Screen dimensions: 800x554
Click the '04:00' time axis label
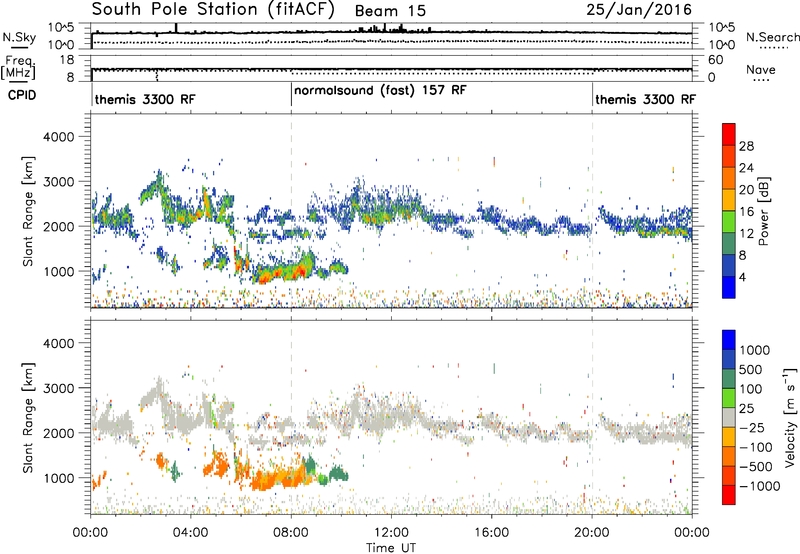[190, 533]
